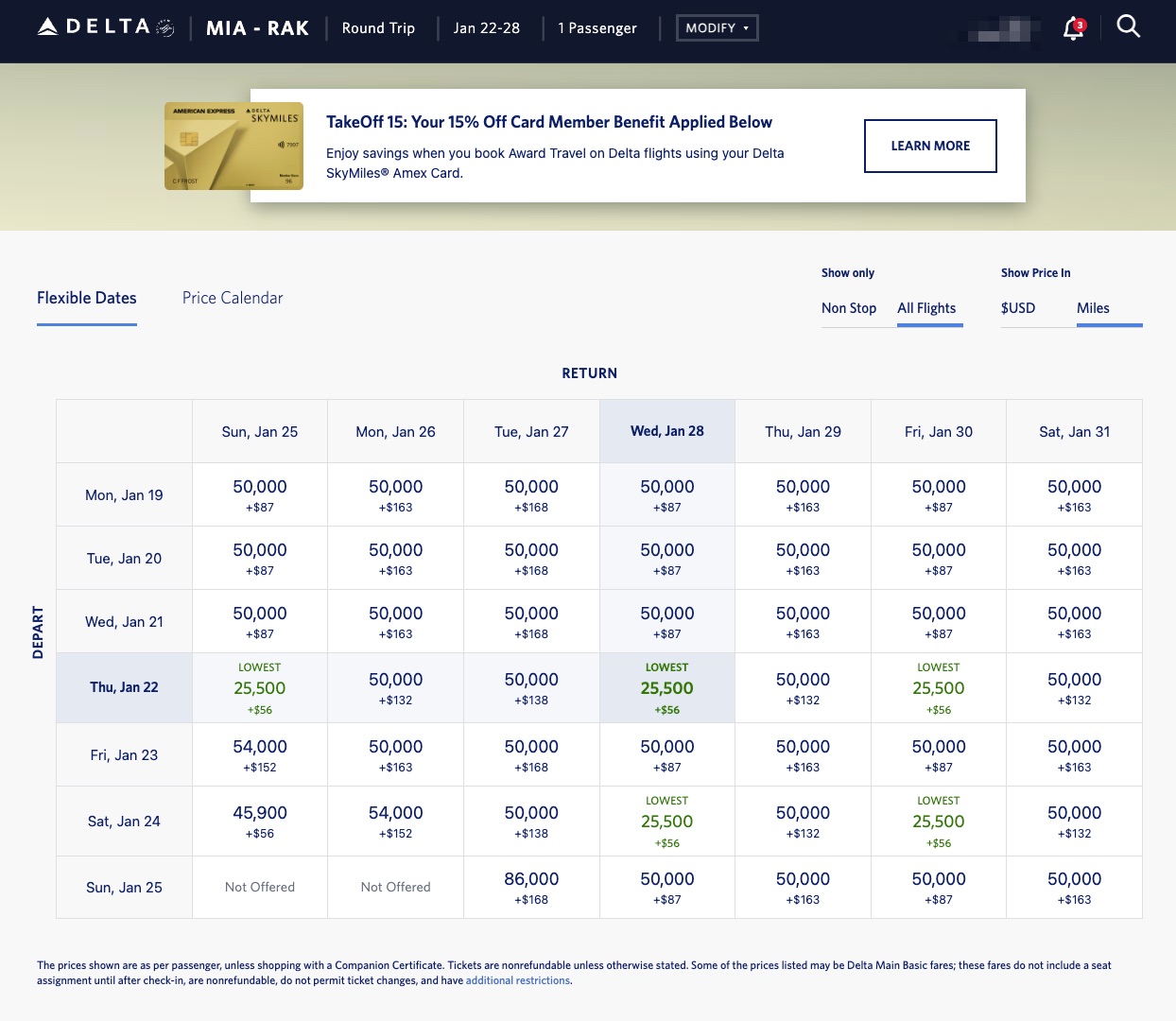Show only Non Stop flights
This screenshot has height=1021, width=1176.
tap(848, 308)
